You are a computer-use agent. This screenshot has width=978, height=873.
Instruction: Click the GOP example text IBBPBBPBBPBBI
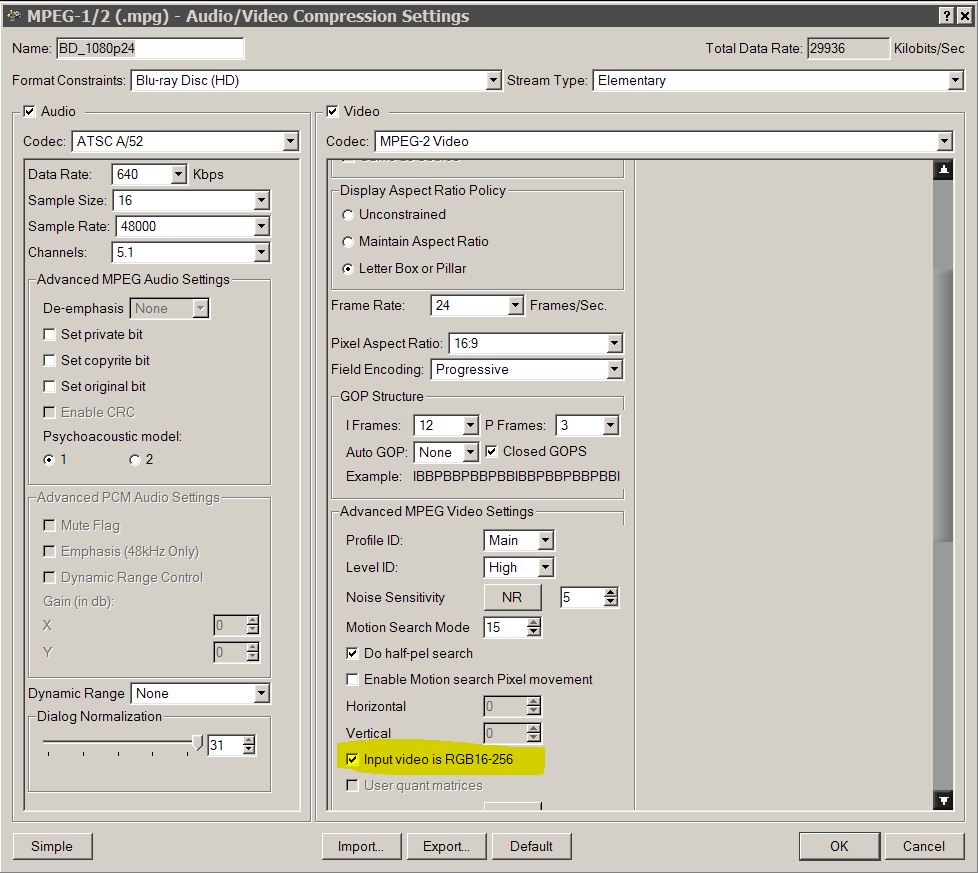(516, 476)
